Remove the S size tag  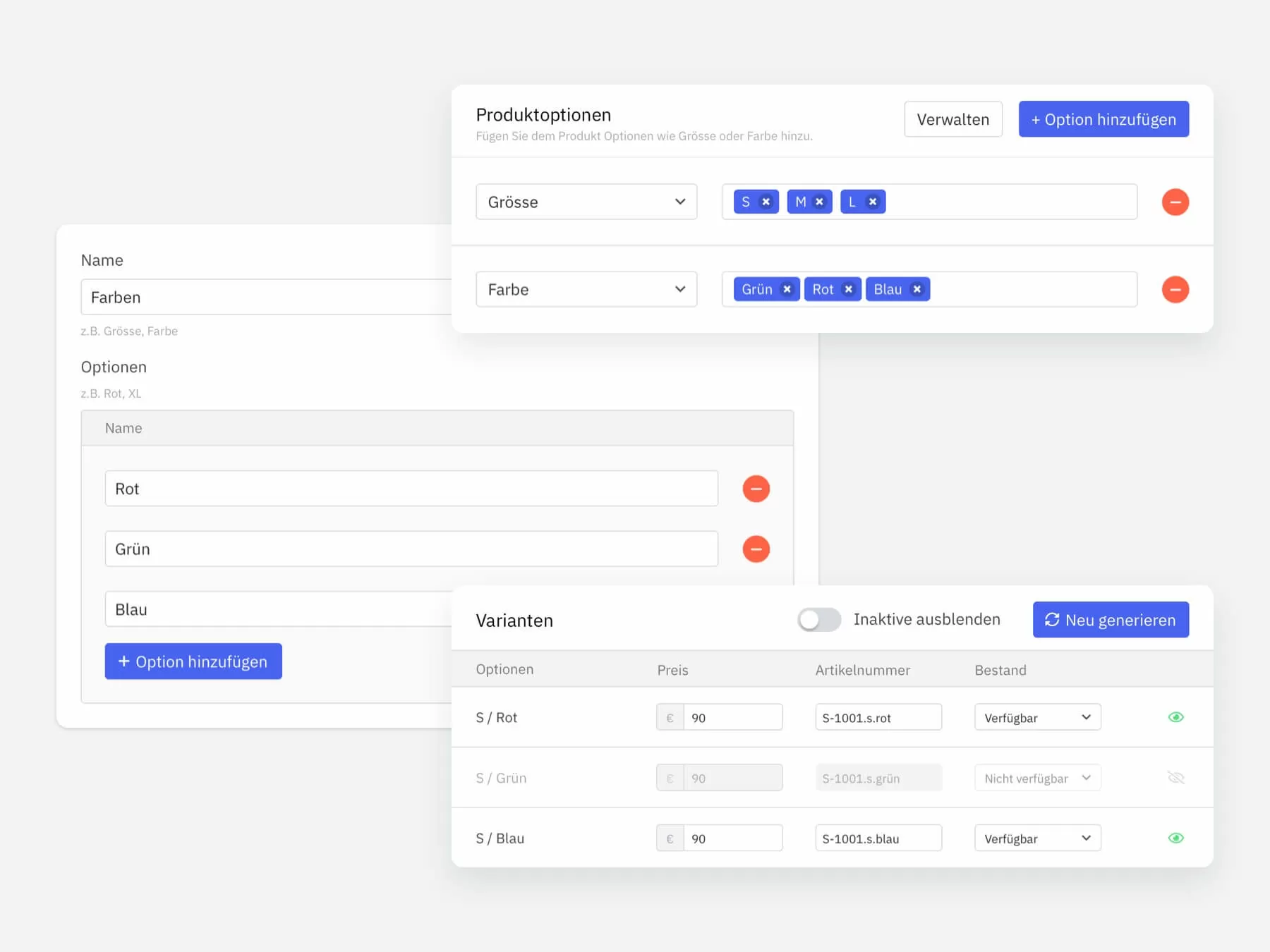(x=766, y=202)
